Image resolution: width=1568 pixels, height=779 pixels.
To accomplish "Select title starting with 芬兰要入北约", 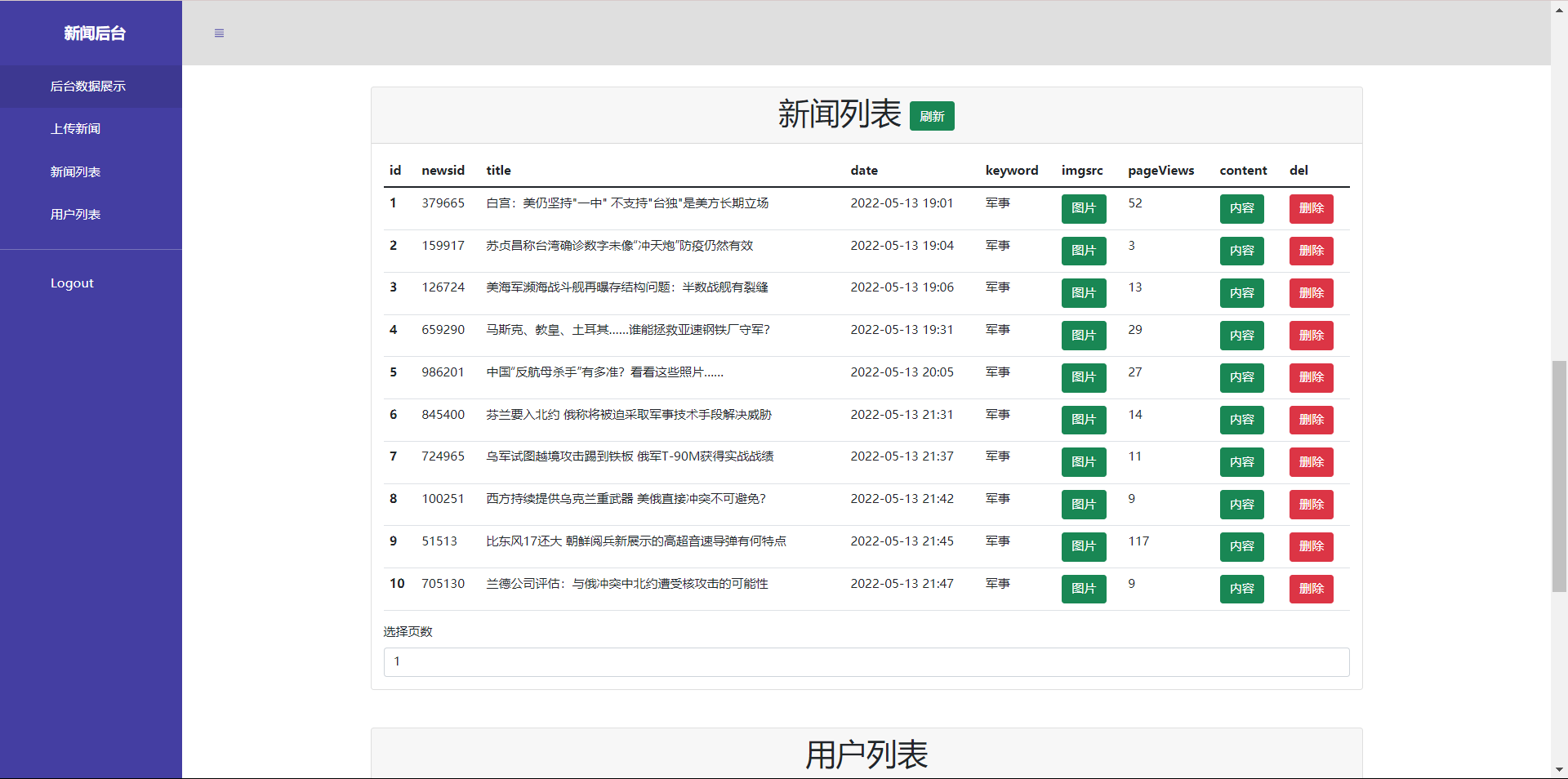I will click(629, 415).
